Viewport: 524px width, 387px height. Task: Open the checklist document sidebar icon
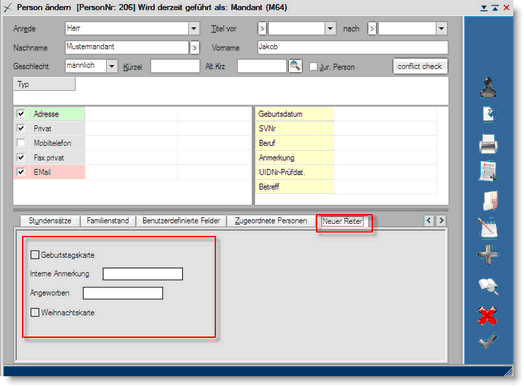(488, 171)
